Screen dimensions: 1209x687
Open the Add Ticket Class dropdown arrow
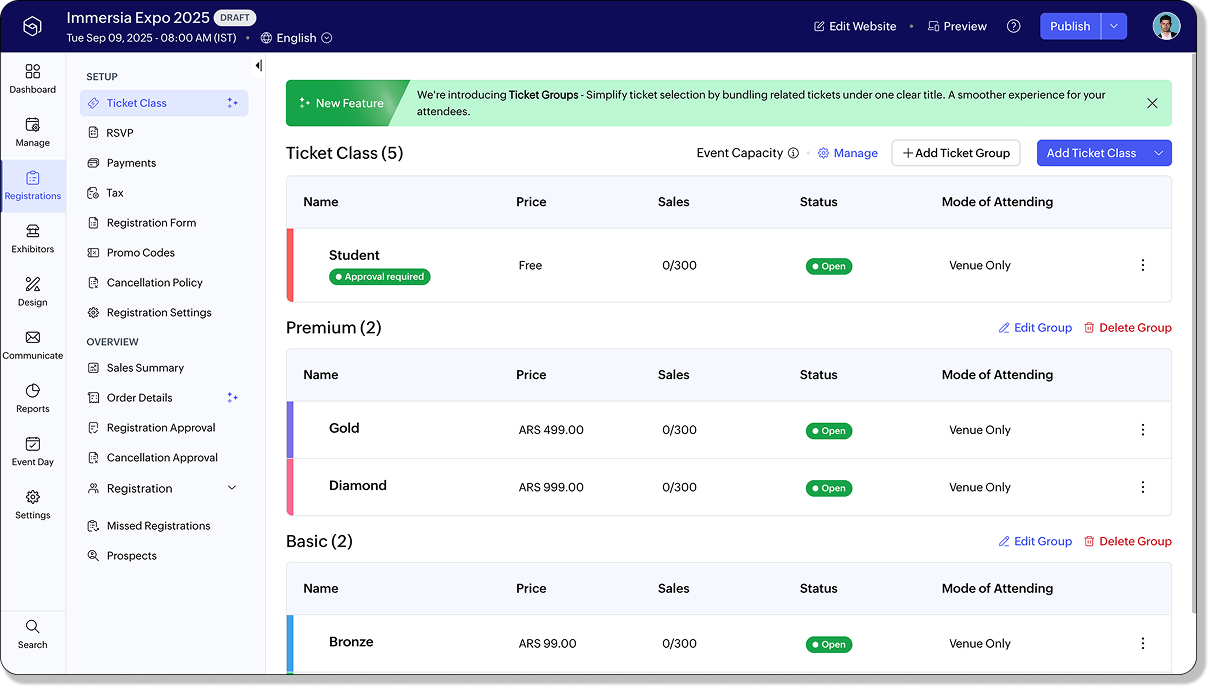[x=1158, y=153]
